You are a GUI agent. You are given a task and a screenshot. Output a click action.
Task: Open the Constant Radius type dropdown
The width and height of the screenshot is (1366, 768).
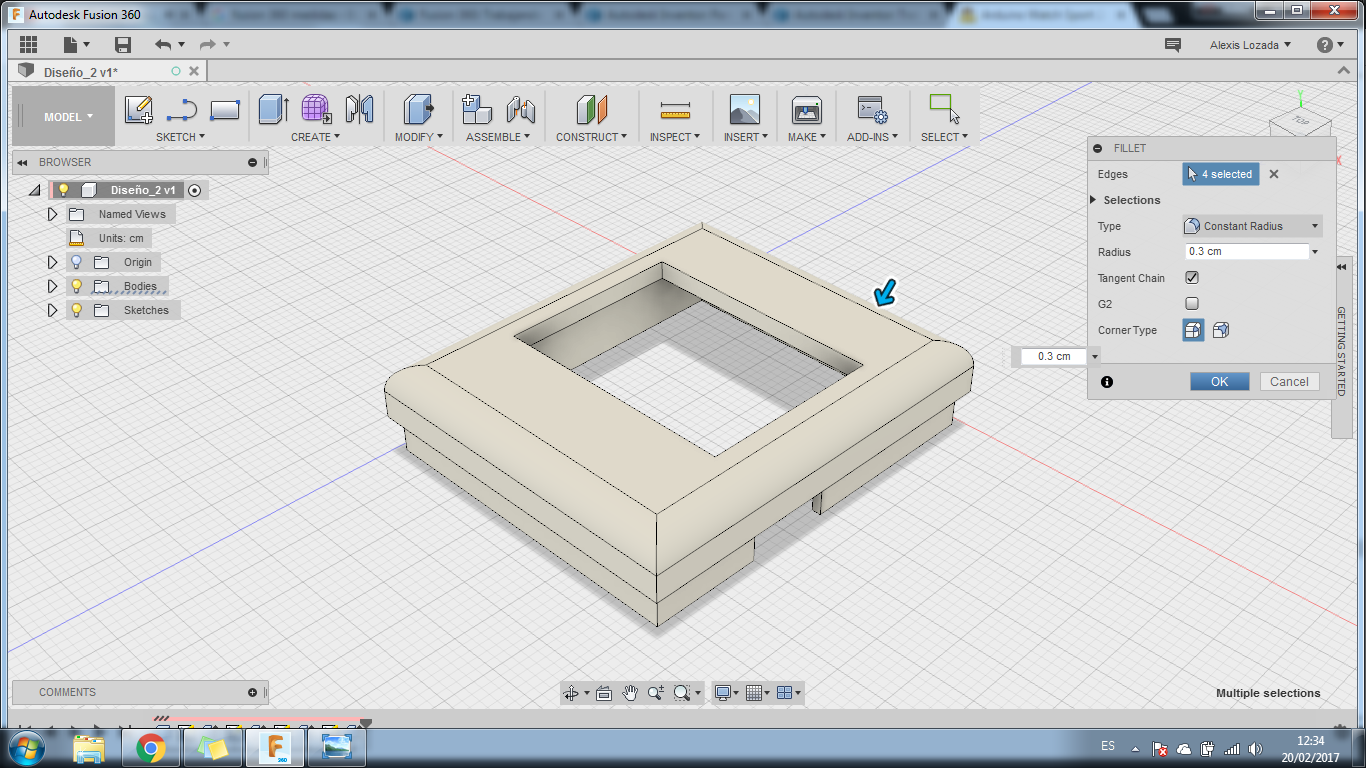(1252, 226)
